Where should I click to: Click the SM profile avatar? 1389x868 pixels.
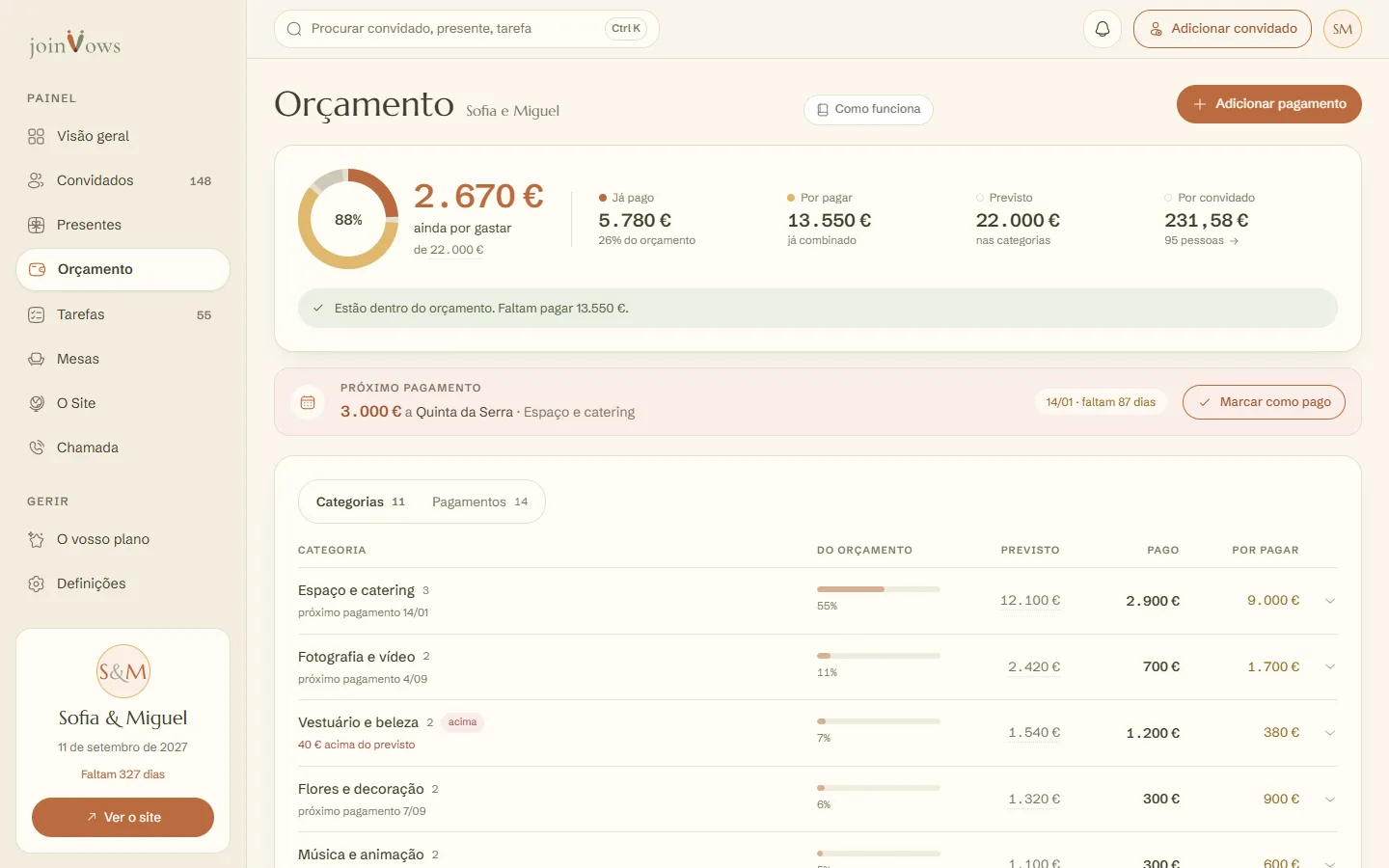tap(1343, 29)
